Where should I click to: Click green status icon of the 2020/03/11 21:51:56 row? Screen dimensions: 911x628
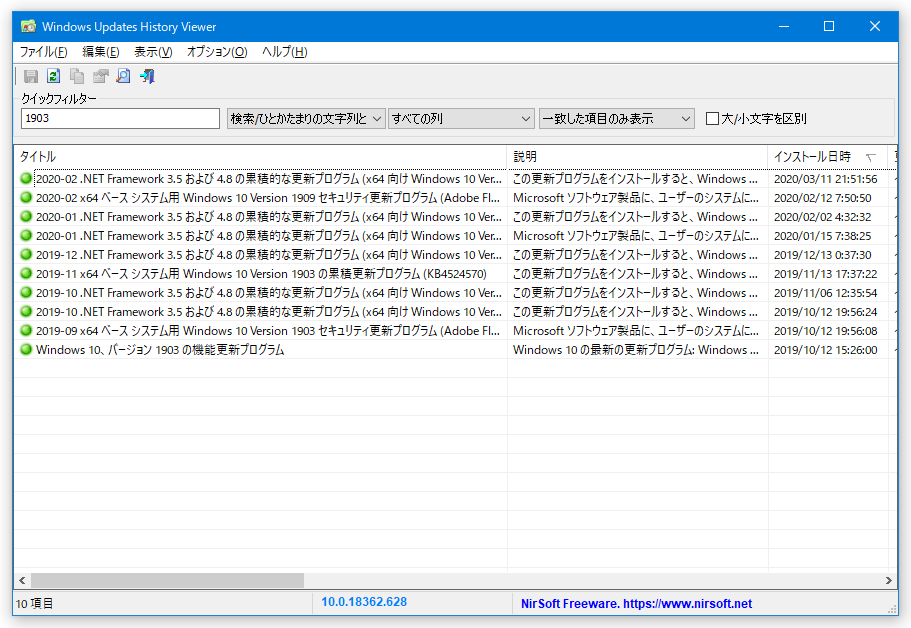(x=26, y=178)
